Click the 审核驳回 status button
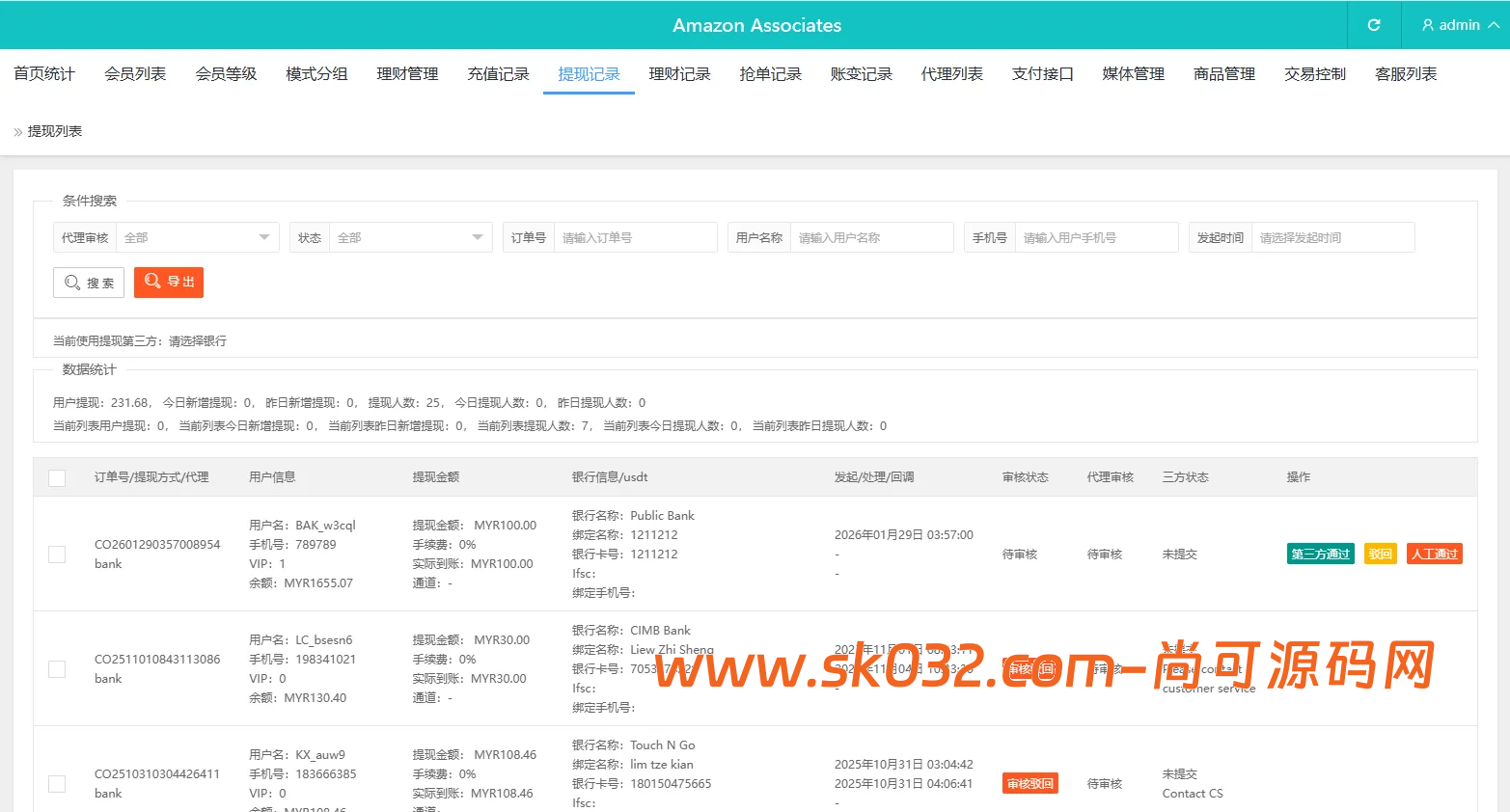Image resolution: width=1510 pixels, height=812 pixels. pyautogui.click(x=1030, y=782)
